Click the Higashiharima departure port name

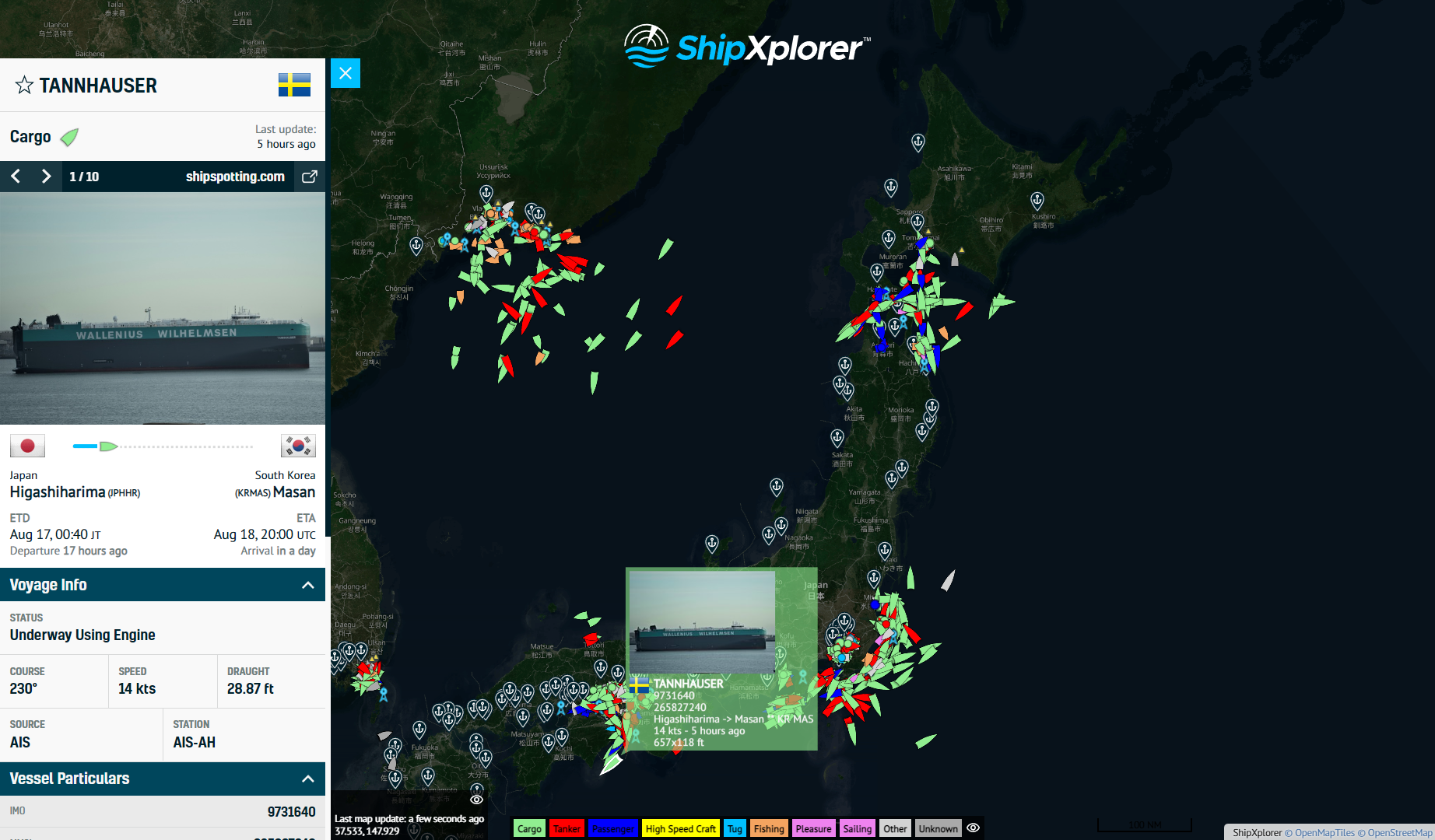coord(58,492)
